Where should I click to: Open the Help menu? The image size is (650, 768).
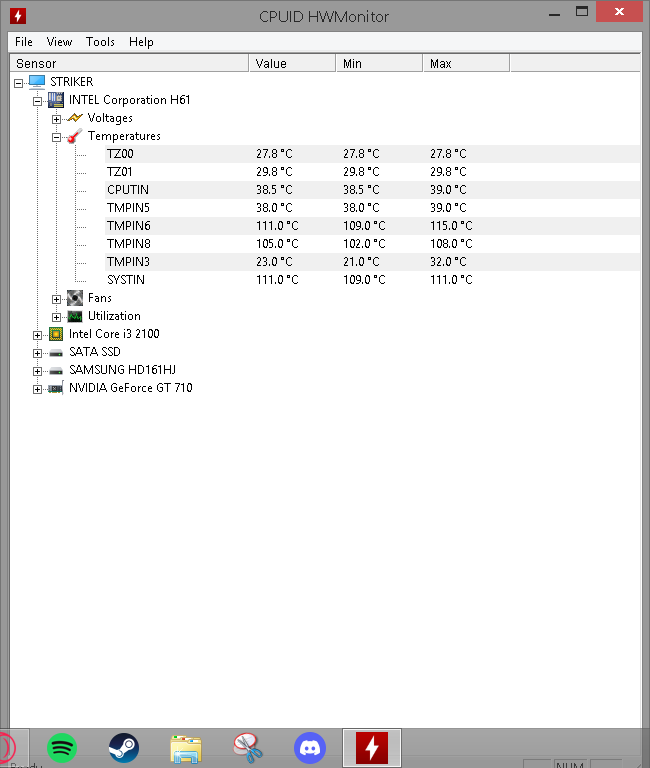[141, 42]
